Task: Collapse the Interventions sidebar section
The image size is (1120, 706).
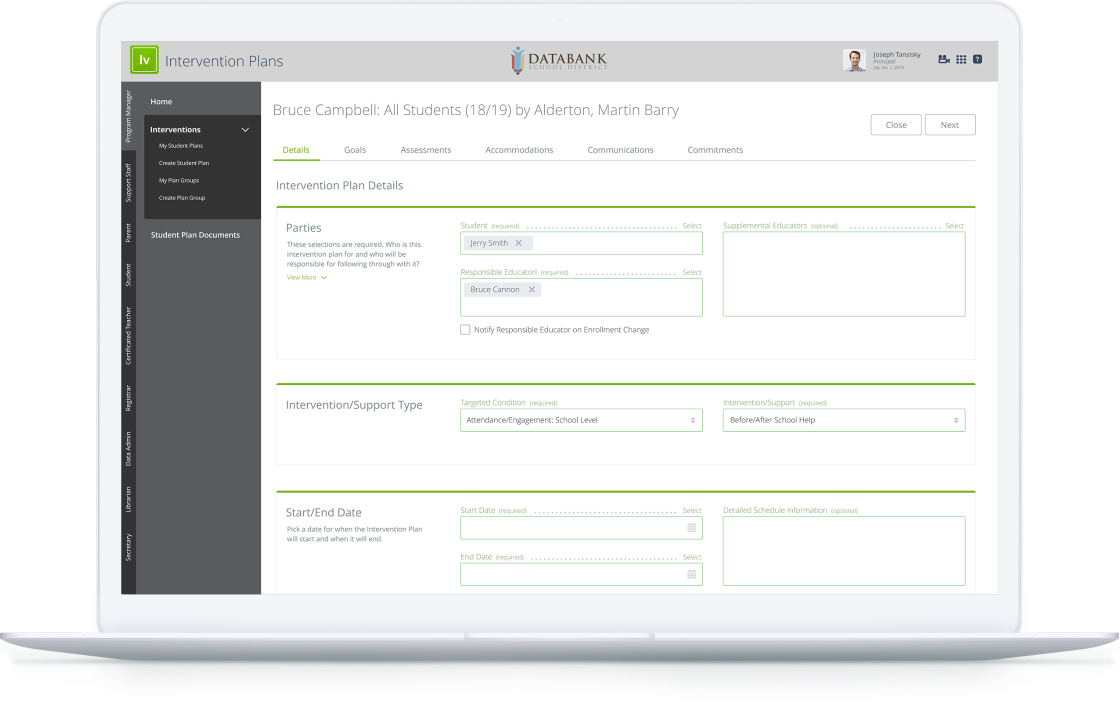Action: coord(244,129)
